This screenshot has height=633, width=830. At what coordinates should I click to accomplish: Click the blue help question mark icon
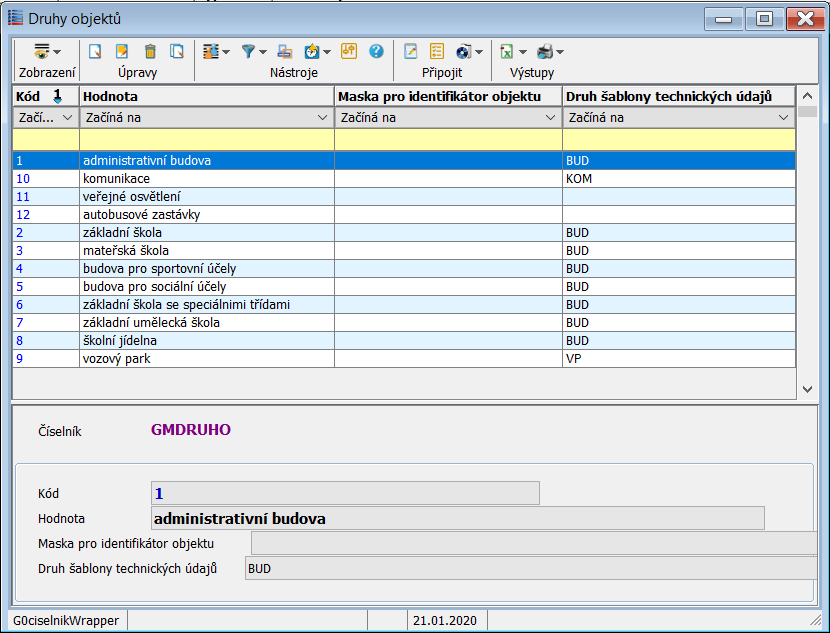pos(376,51)
